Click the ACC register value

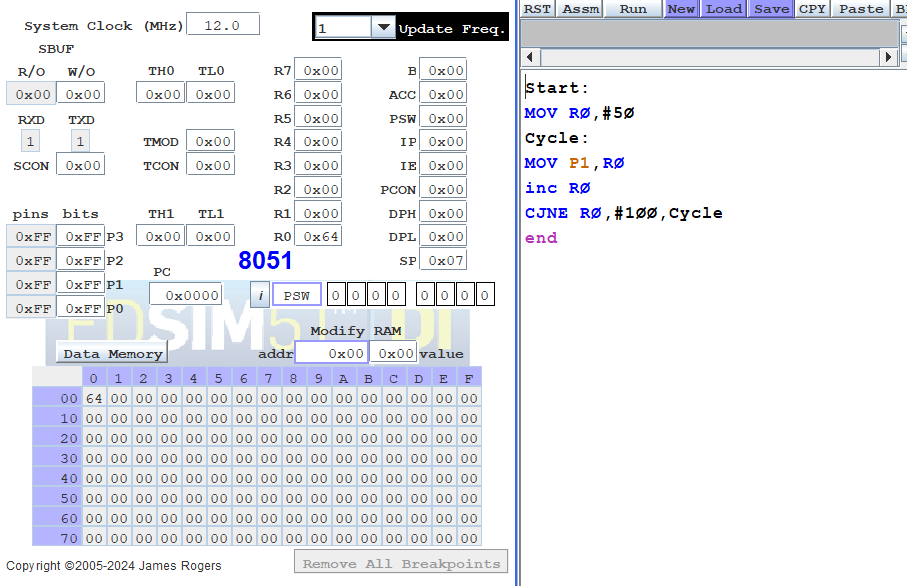(x=443, y=94)
